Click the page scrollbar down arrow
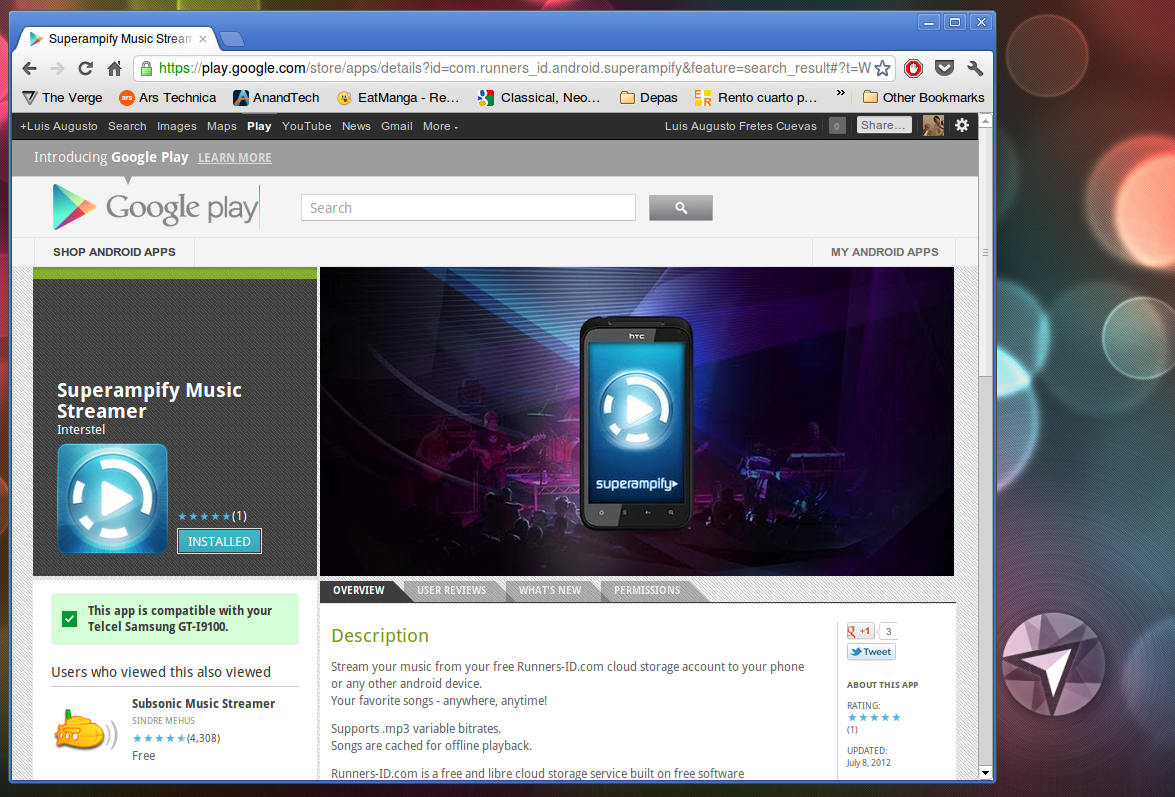This screenshot has height=797, width=1175. [x=985, y=772]
